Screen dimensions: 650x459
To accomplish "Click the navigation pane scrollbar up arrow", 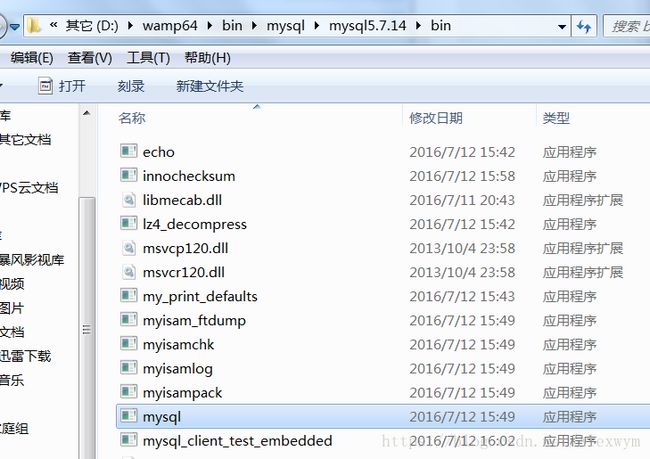I will pos(86,113).
